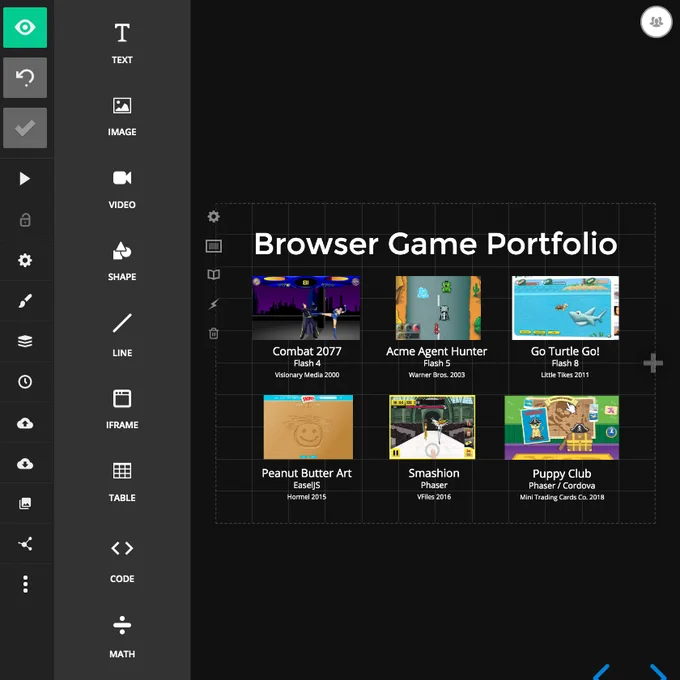Click the 'Mini Trading Cards Co. 2018' text
This screenshot has width=680, height=680.
pyautogui.click(x=562, y=497)
